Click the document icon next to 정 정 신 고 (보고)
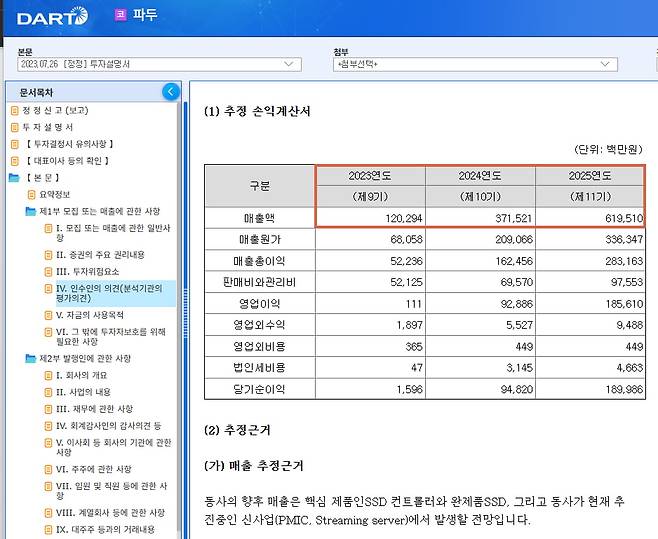 tap(14, 110)
